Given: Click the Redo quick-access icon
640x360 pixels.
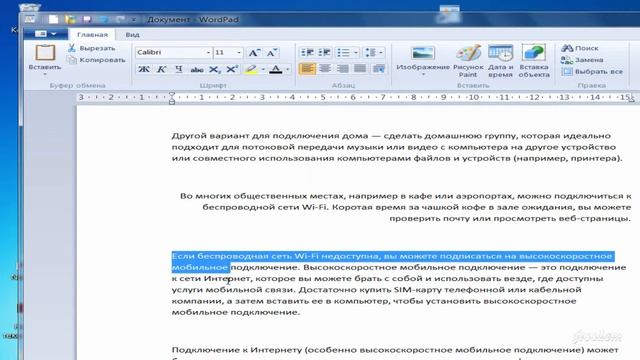Looking at the screenshot, I should pos(120,19).
